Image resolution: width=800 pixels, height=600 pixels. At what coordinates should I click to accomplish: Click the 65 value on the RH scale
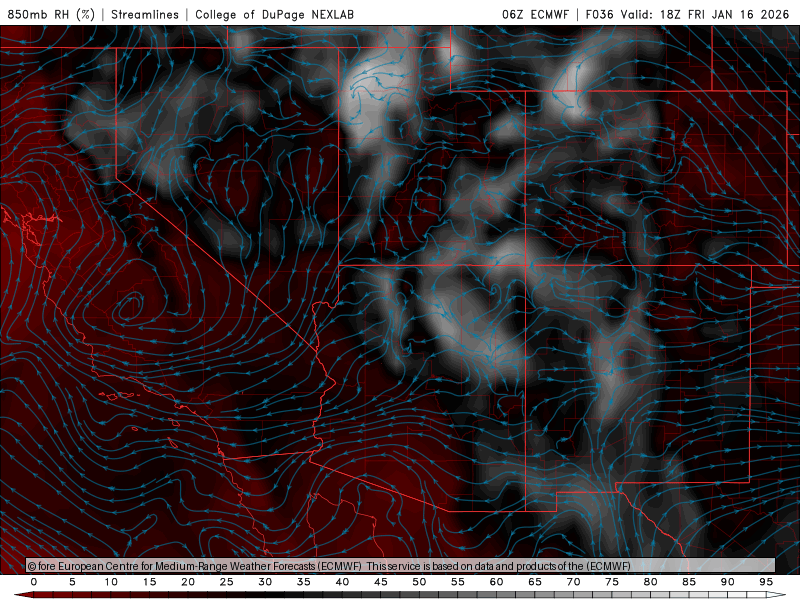[x=535, y=582]
